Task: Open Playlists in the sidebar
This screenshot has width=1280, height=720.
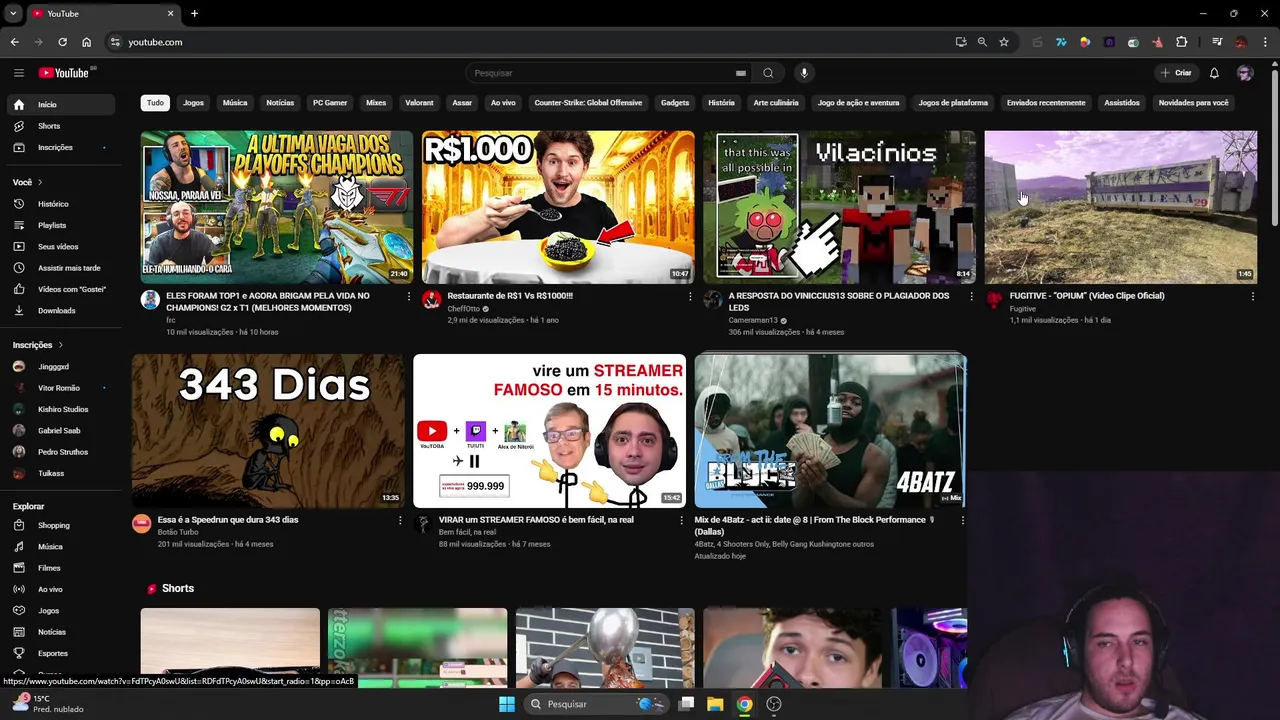Action: point(60,225)
